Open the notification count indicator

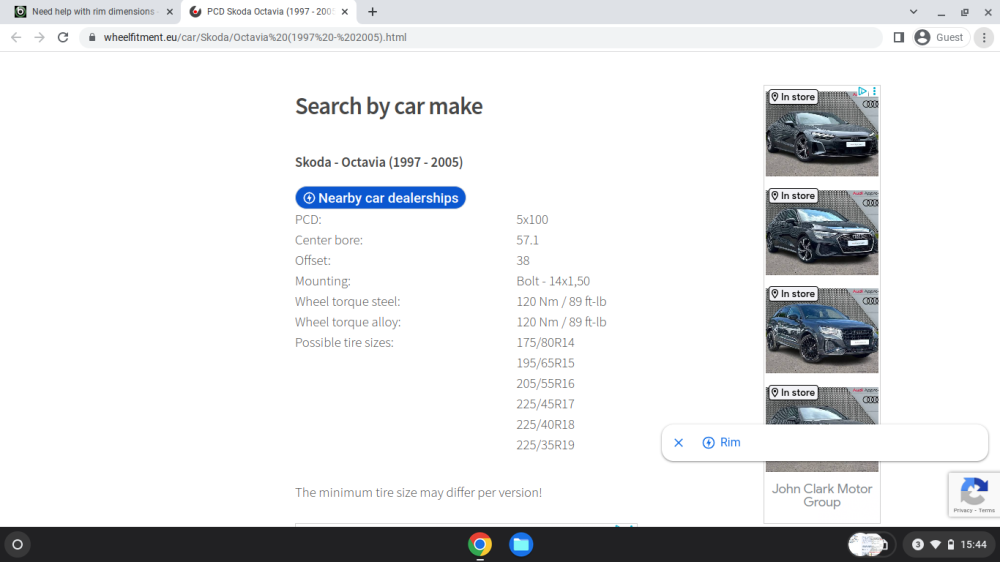[918, 545]
